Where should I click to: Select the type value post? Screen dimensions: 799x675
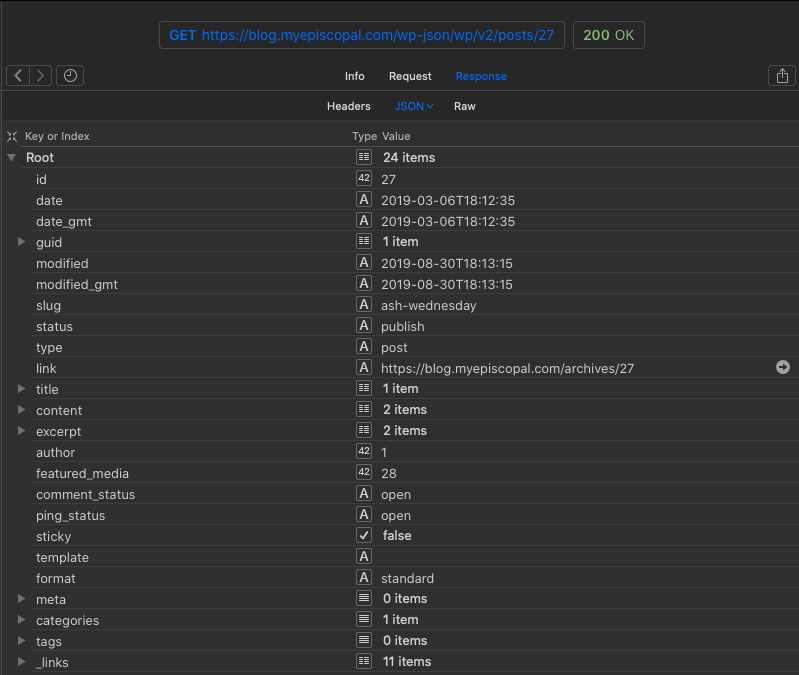click(394, 348)
